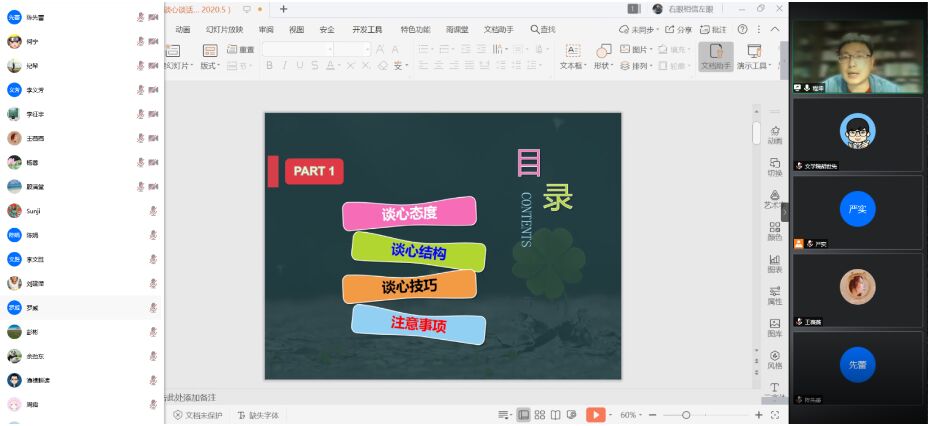Switch to slide sorter grid view

coord(540,415)
